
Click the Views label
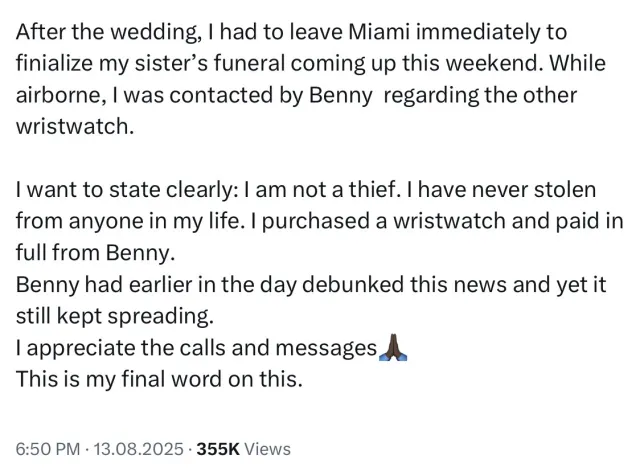click(267, 449)
